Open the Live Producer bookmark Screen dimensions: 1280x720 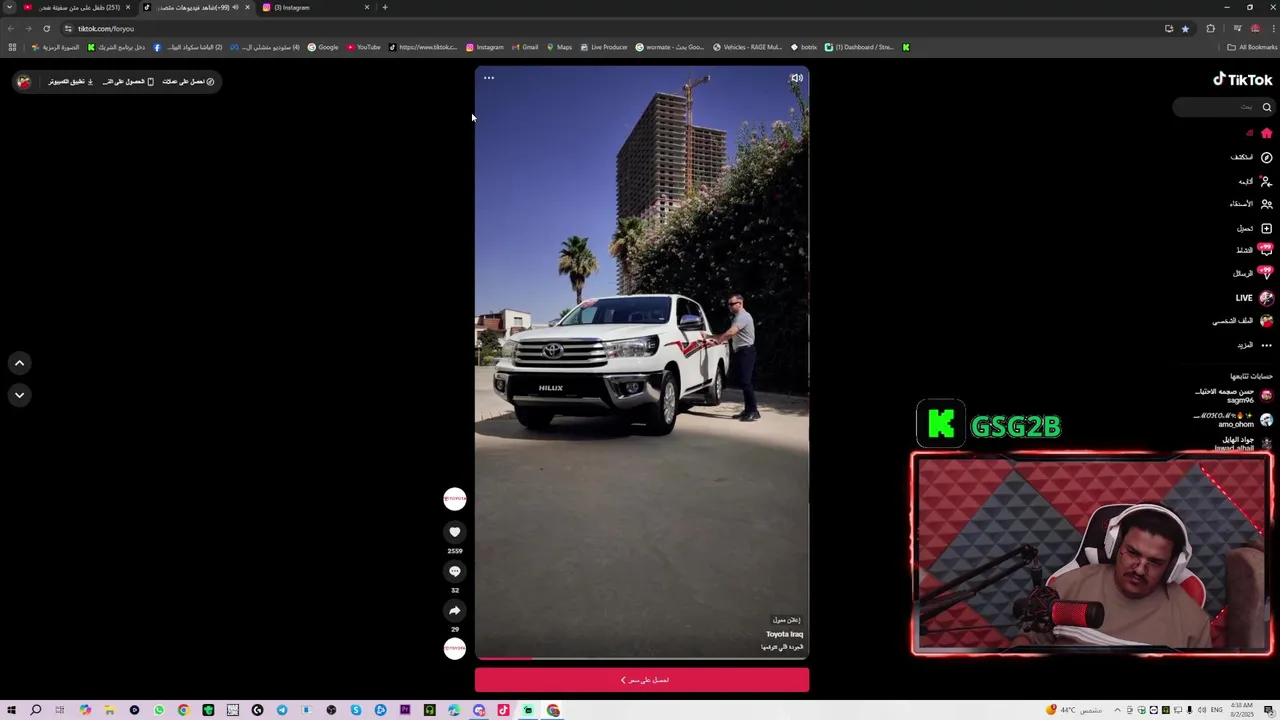point(604,47)
